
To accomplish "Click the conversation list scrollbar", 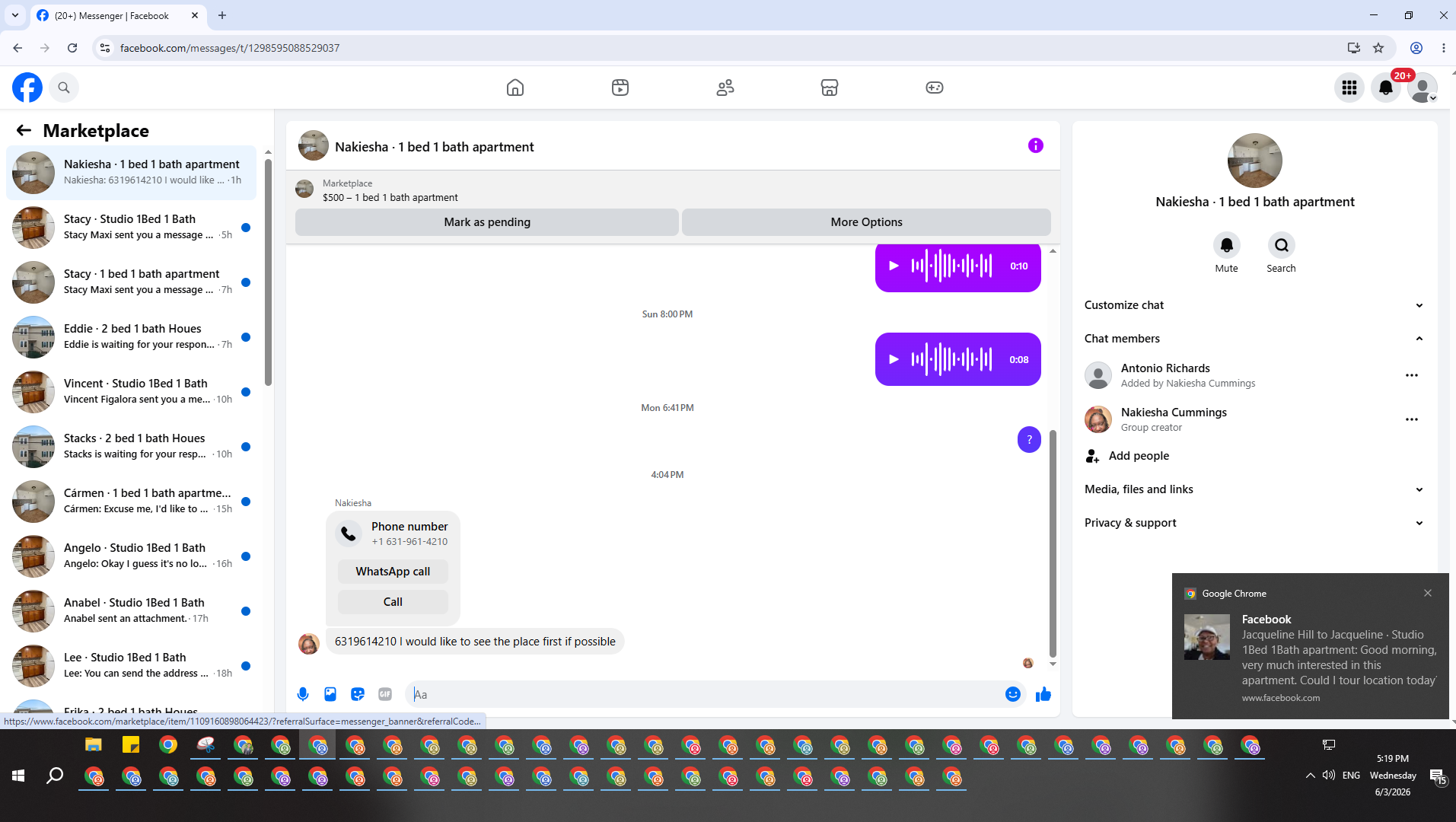I will point(268,272).
